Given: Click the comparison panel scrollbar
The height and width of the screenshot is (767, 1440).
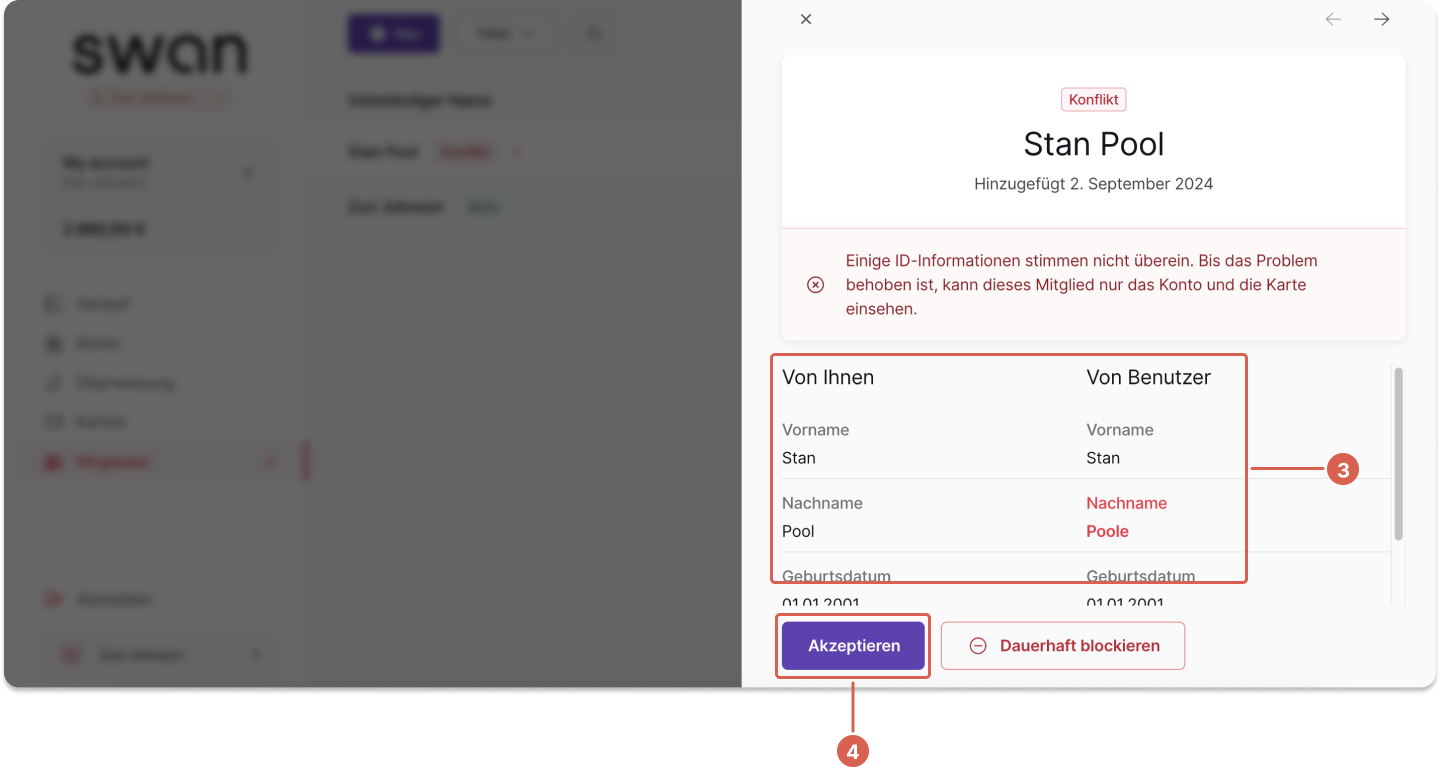Looking at the screenshot, I should coord(1398,453).
